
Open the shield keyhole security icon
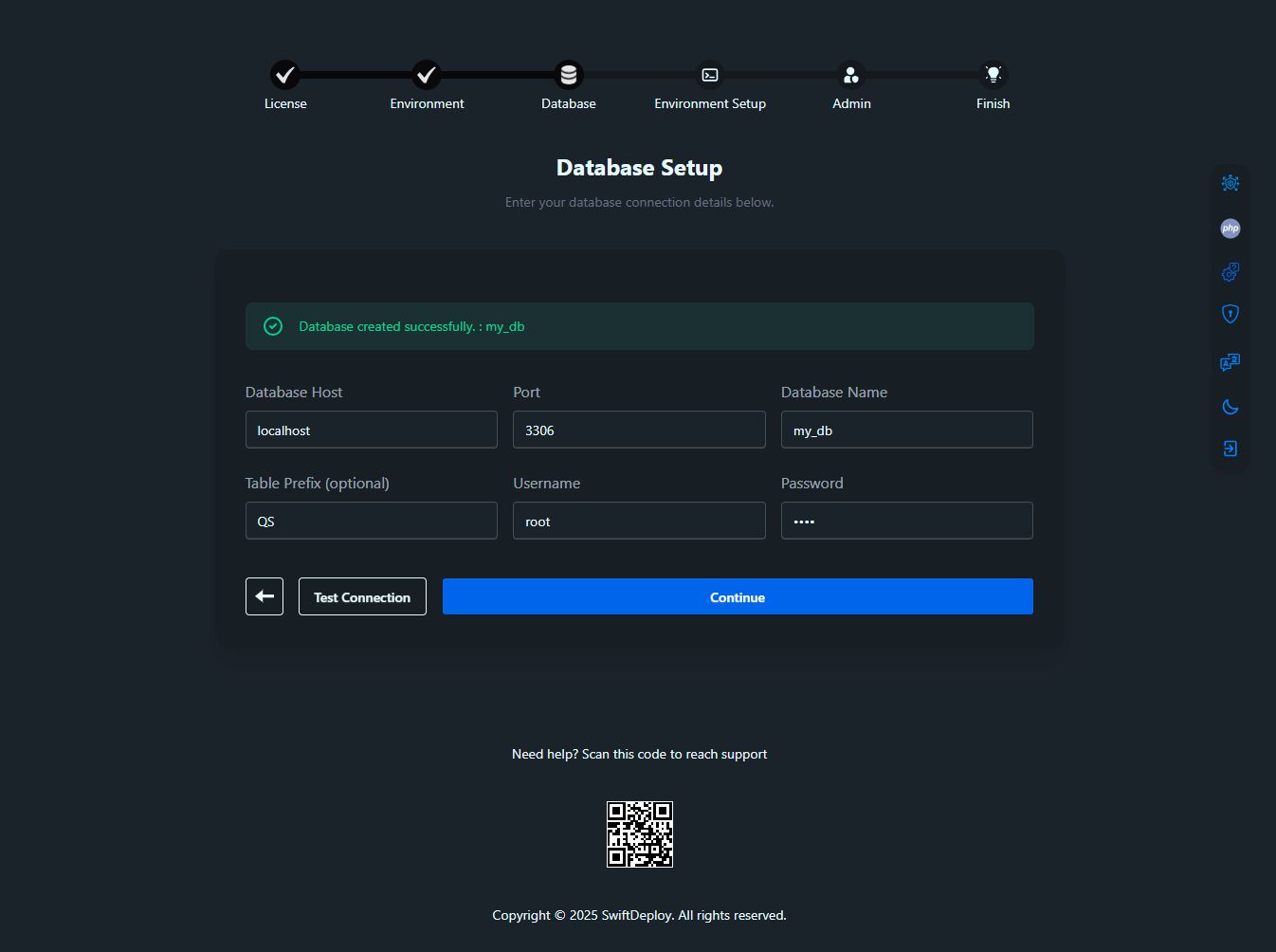pyautogui.click(x=1230, y=314)
